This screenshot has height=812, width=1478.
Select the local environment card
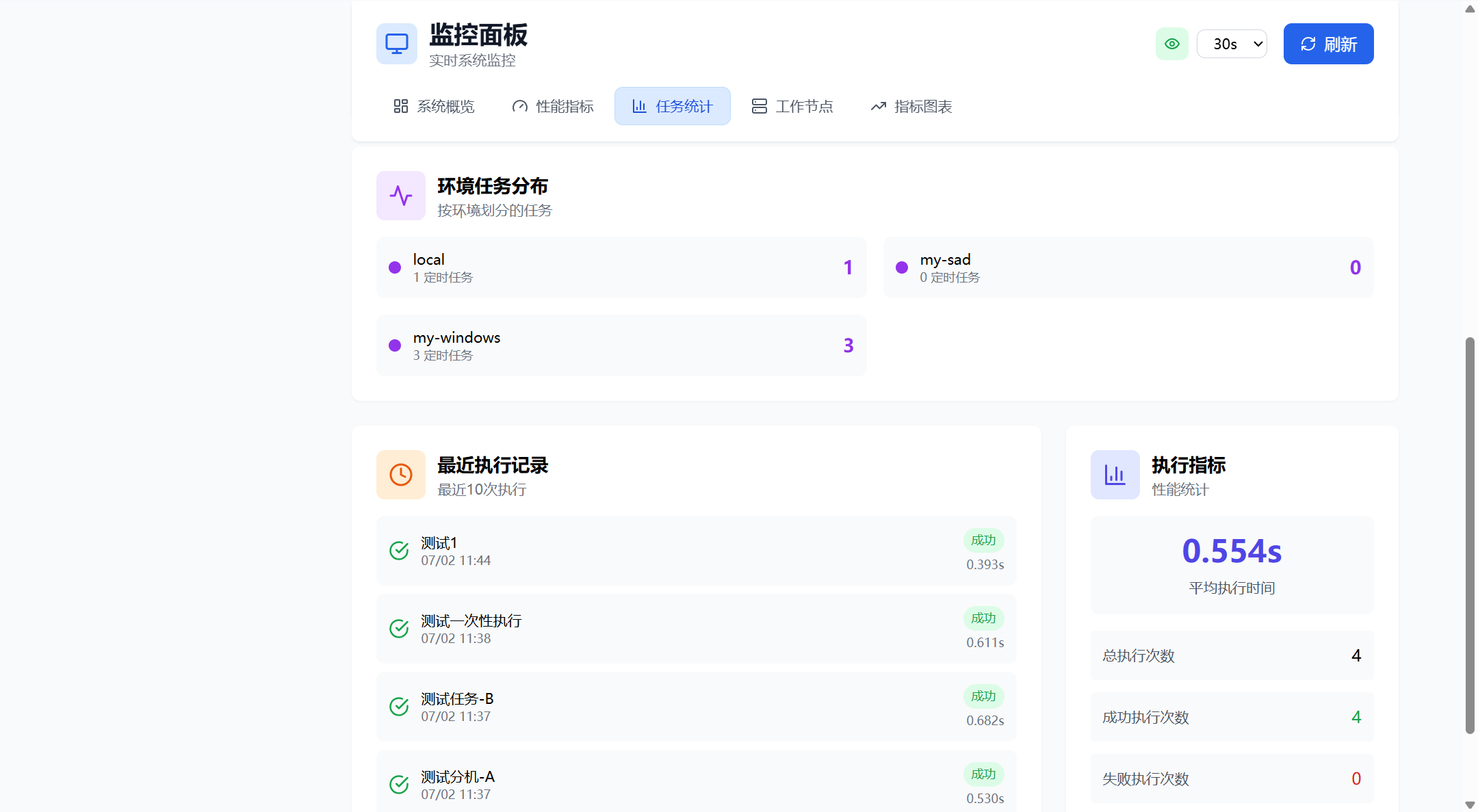[x=621, y=267]
